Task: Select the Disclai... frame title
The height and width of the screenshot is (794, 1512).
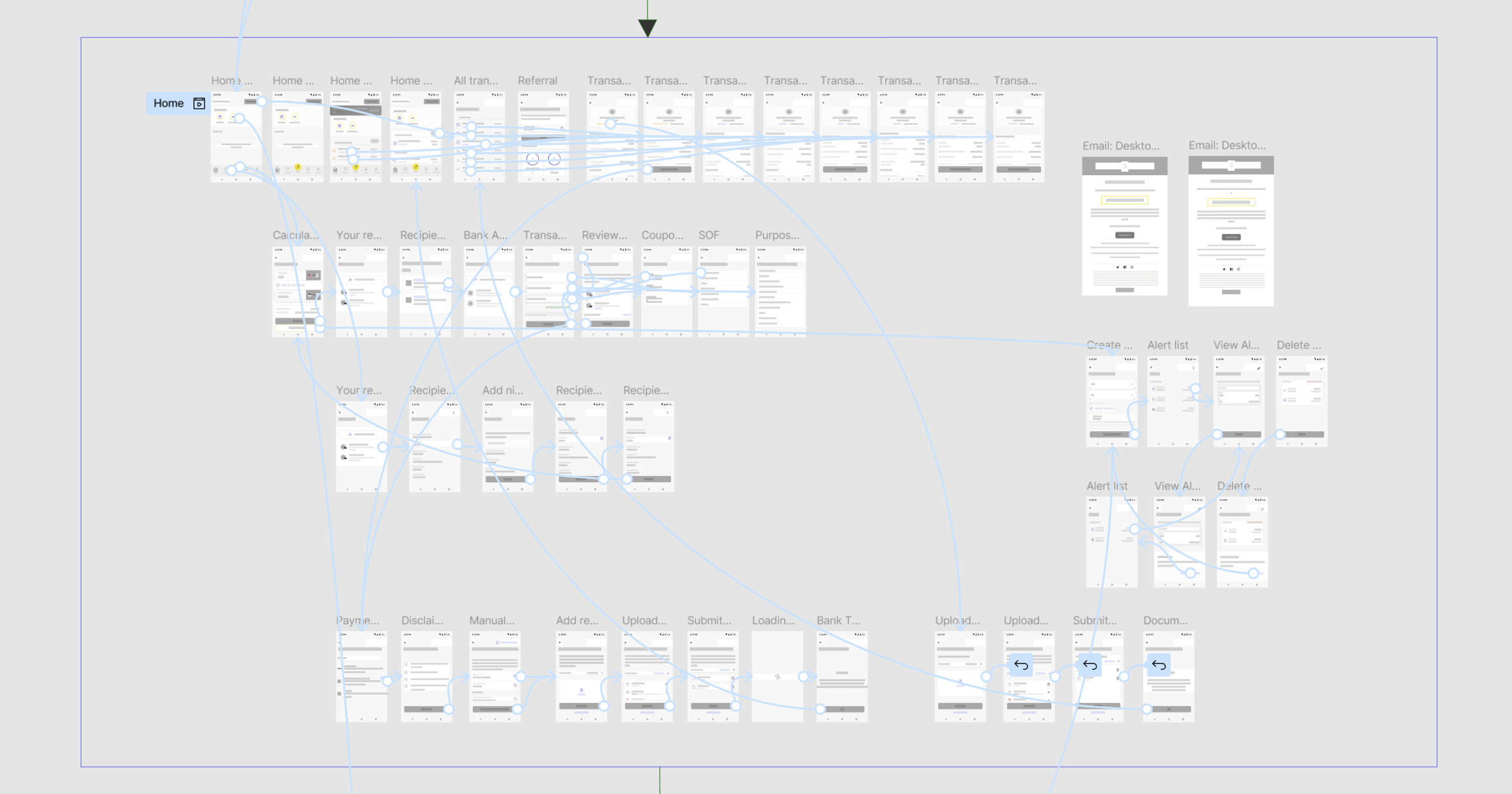Action: tap(422, 621)
